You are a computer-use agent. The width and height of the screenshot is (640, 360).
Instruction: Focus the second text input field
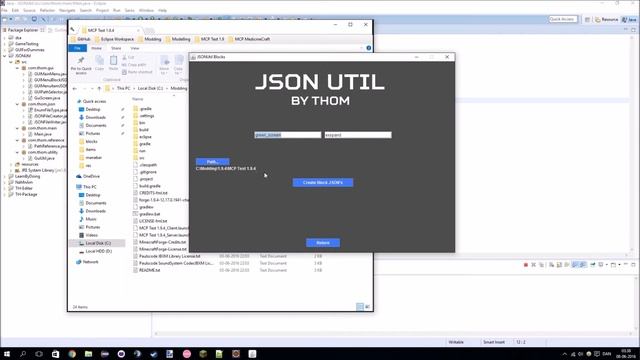coord(358,135)
